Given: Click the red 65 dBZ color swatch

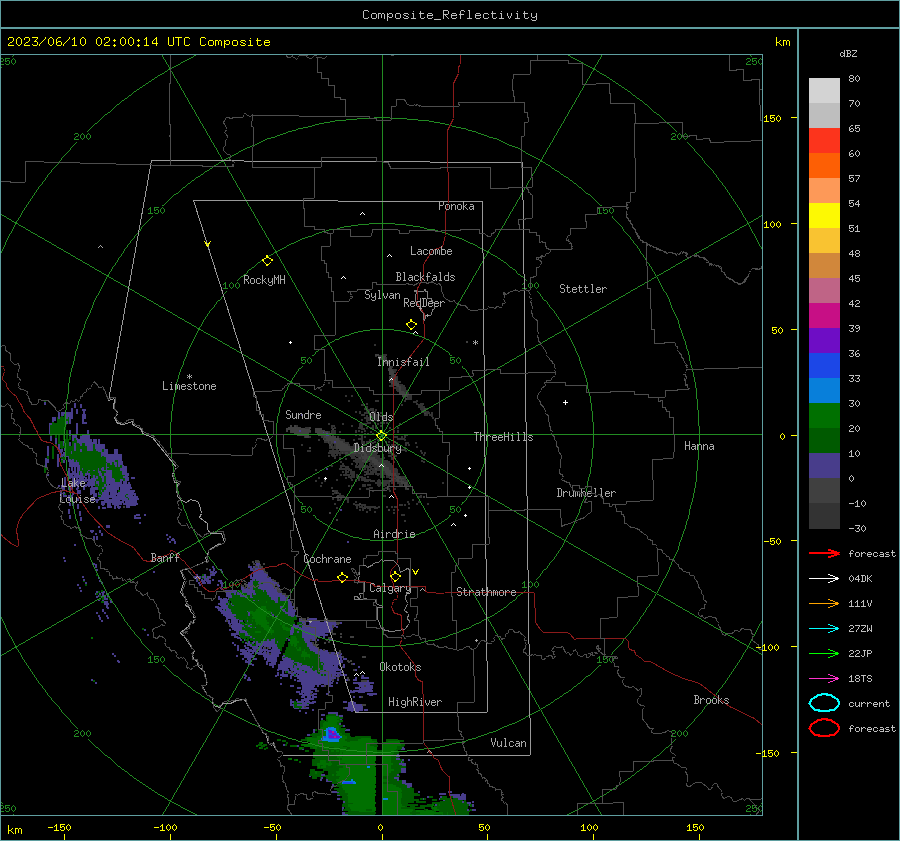Looking at the screenshot, I should (x=824, y=141).
